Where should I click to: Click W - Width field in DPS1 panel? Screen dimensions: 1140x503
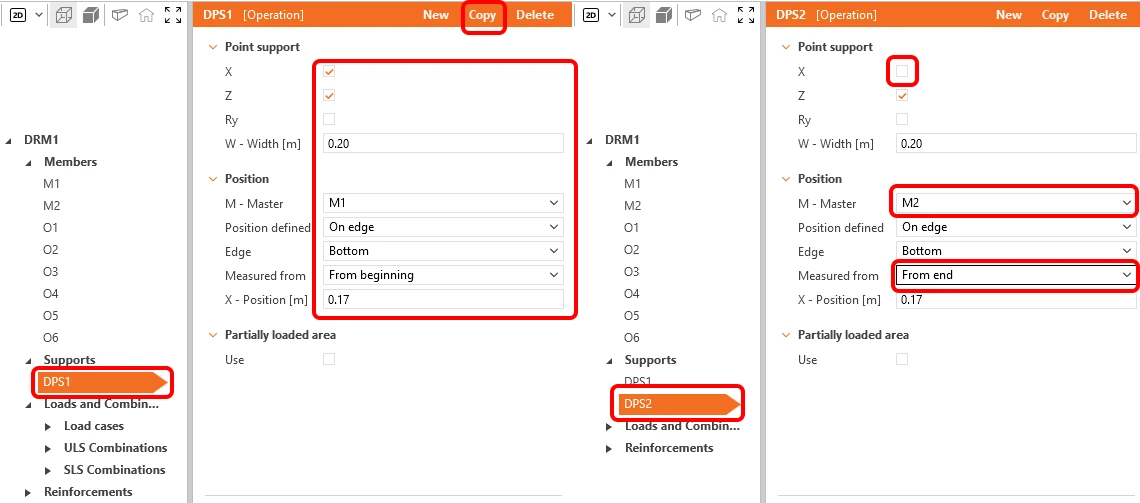point(443,143)
